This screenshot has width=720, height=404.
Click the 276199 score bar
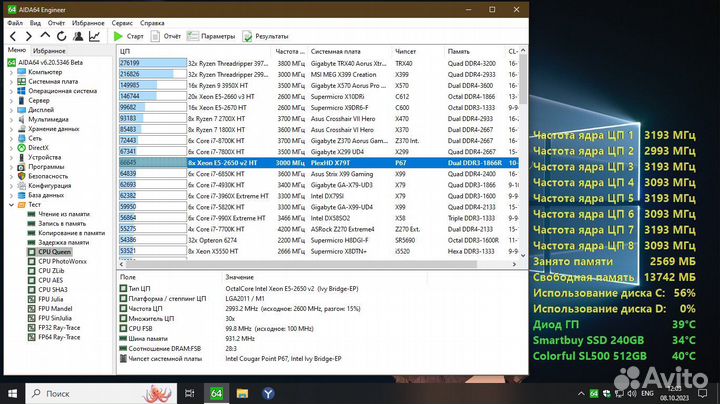pyautogui.click(x=153, y=63)
